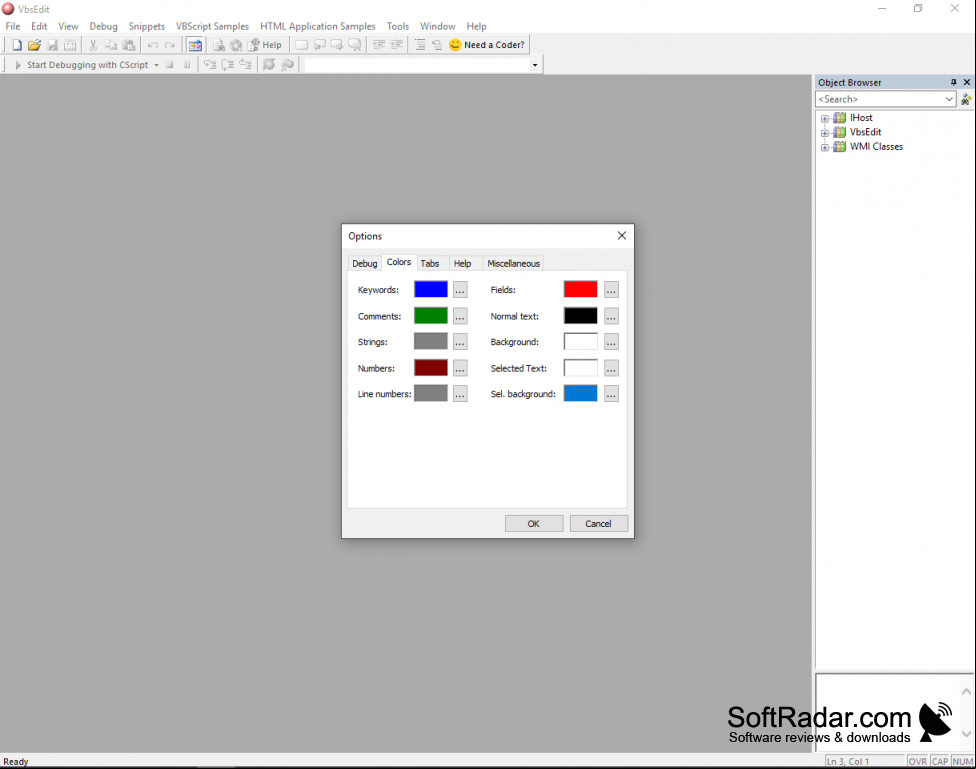The height and width of the screenshot is (769, 976).
Task: Open the Tools menu
Action: point(398,26)
